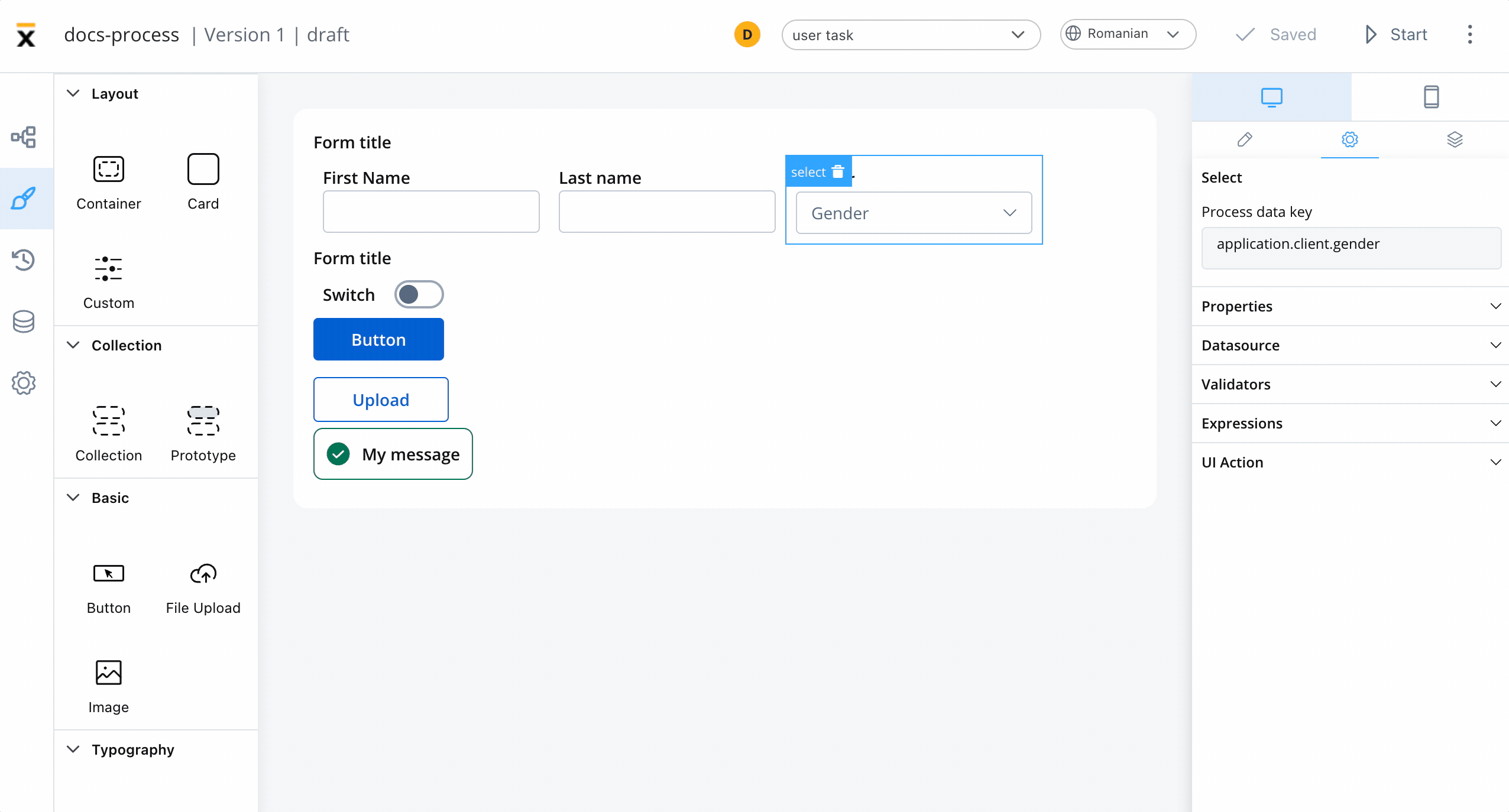
Task: Select the UI designer brush icon
Action: click(x=24, y=199)
